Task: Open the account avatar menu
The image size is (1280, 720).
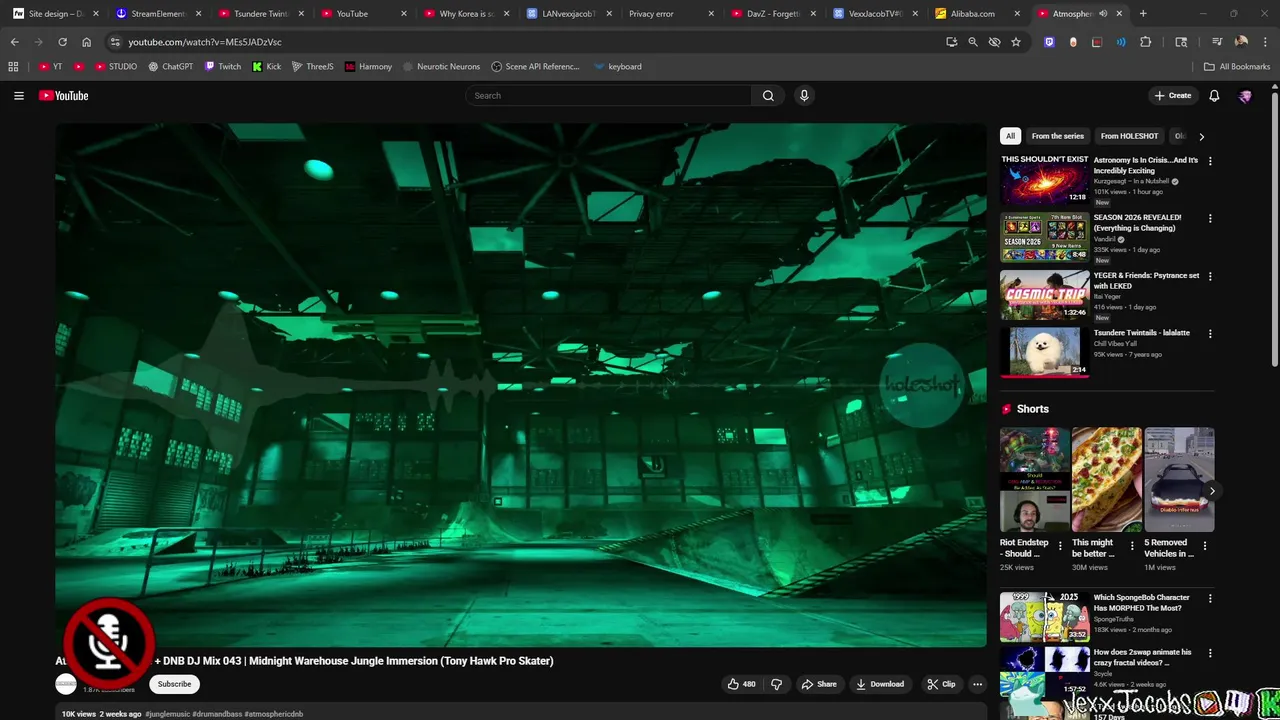Action: (1245, 96)
